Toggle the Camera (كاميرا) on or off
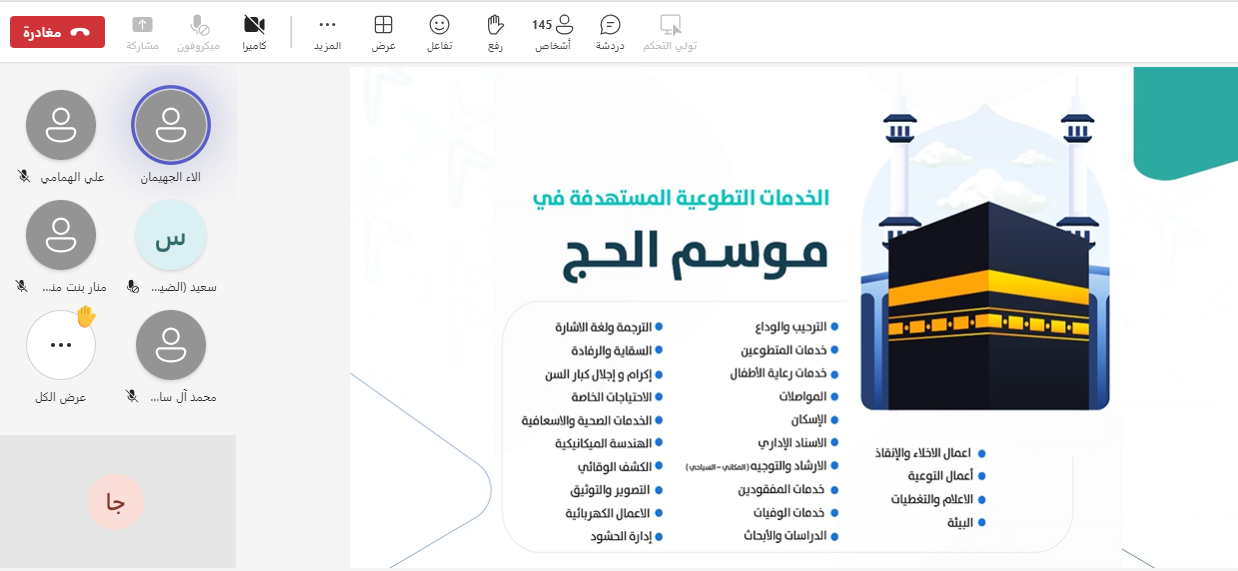 254,25
